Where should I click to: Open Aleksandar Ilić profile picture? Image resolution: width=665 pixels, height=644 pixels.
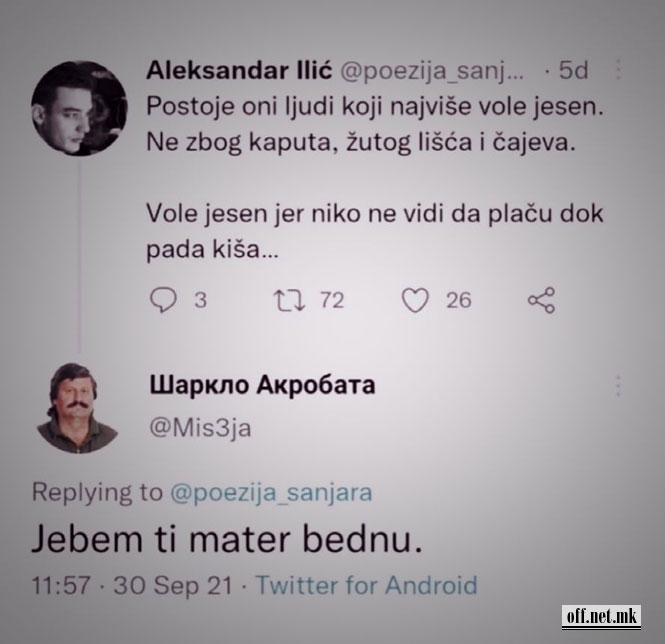pos(79,108)
